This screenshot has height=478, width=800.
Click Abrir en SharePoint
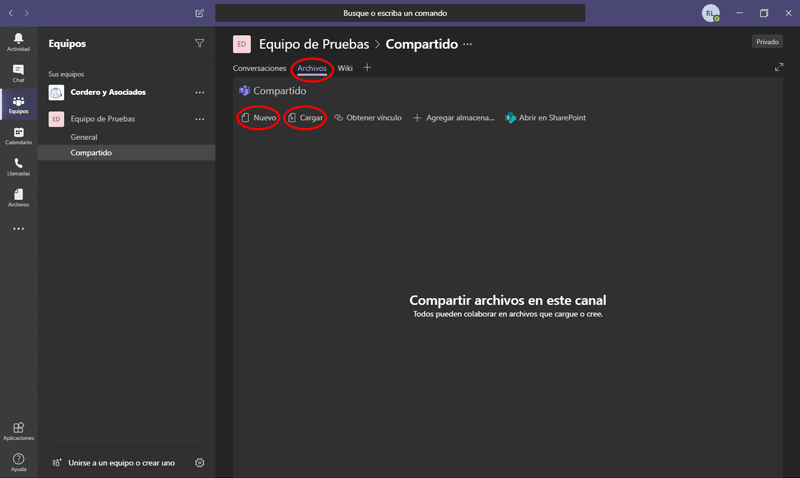[x=545, y=118]
